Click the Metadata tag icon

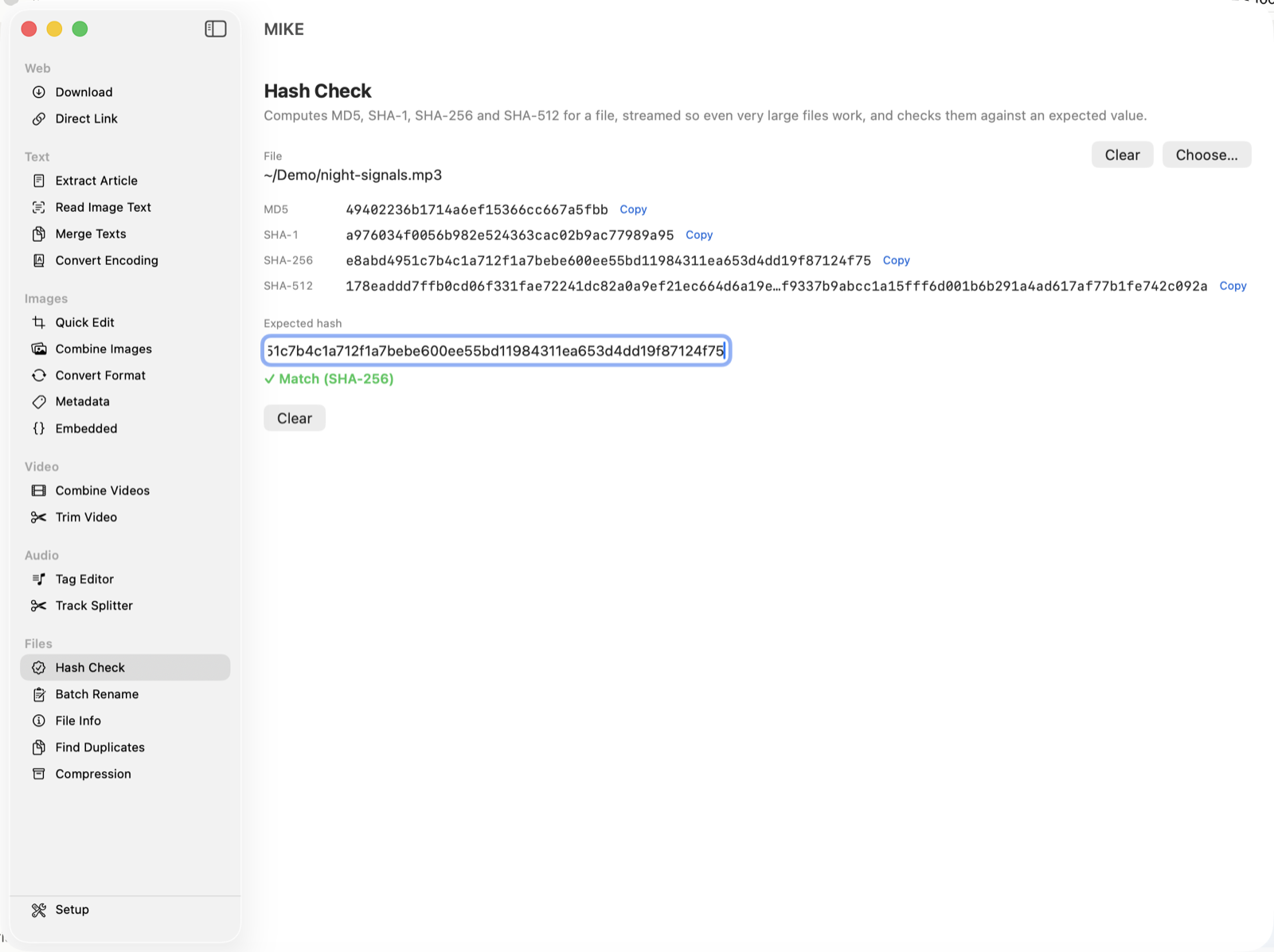[38, 402]
